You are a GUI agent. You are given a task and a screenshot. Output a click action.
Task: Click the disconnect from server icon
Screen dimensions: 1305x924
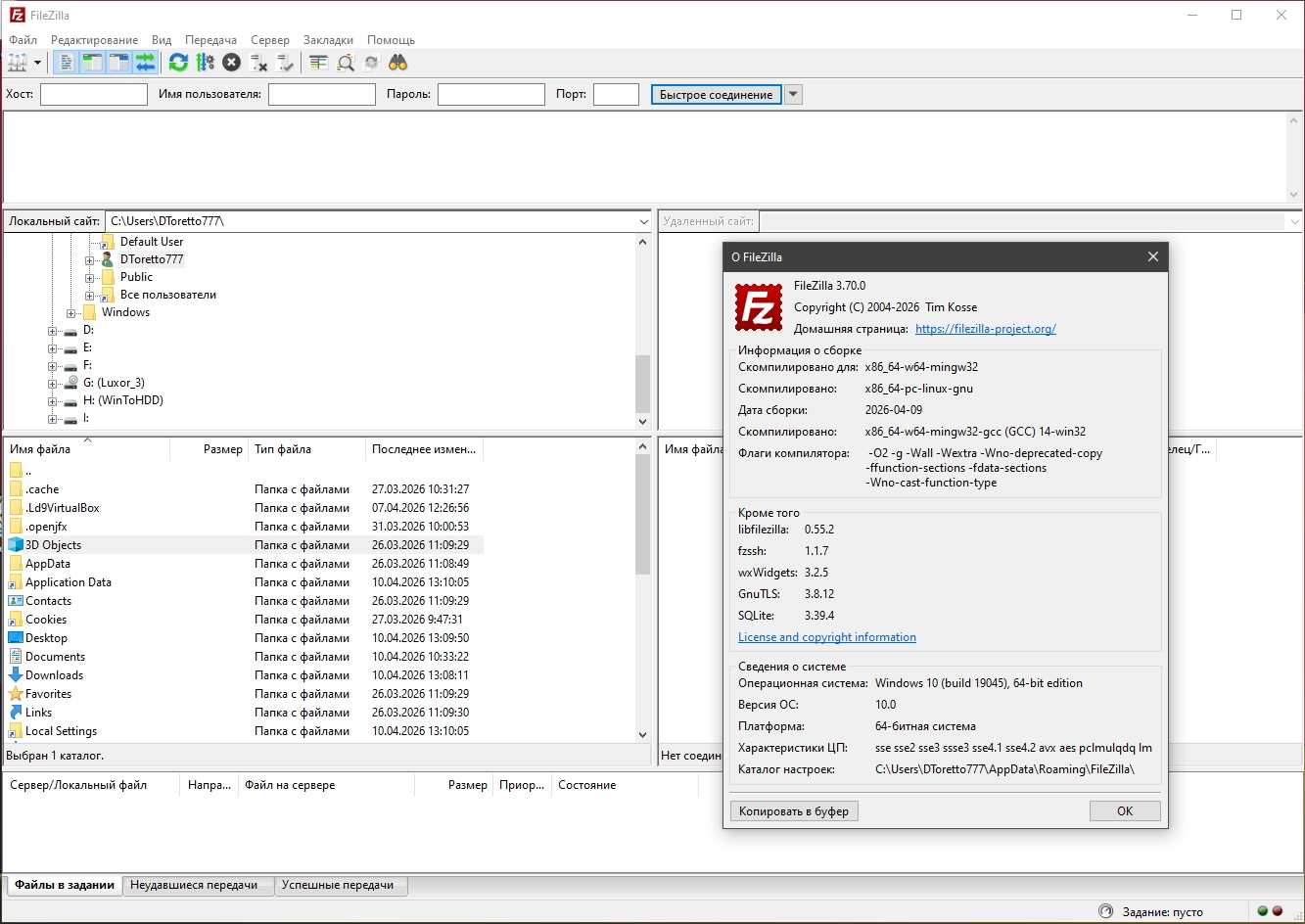(258, 63)
